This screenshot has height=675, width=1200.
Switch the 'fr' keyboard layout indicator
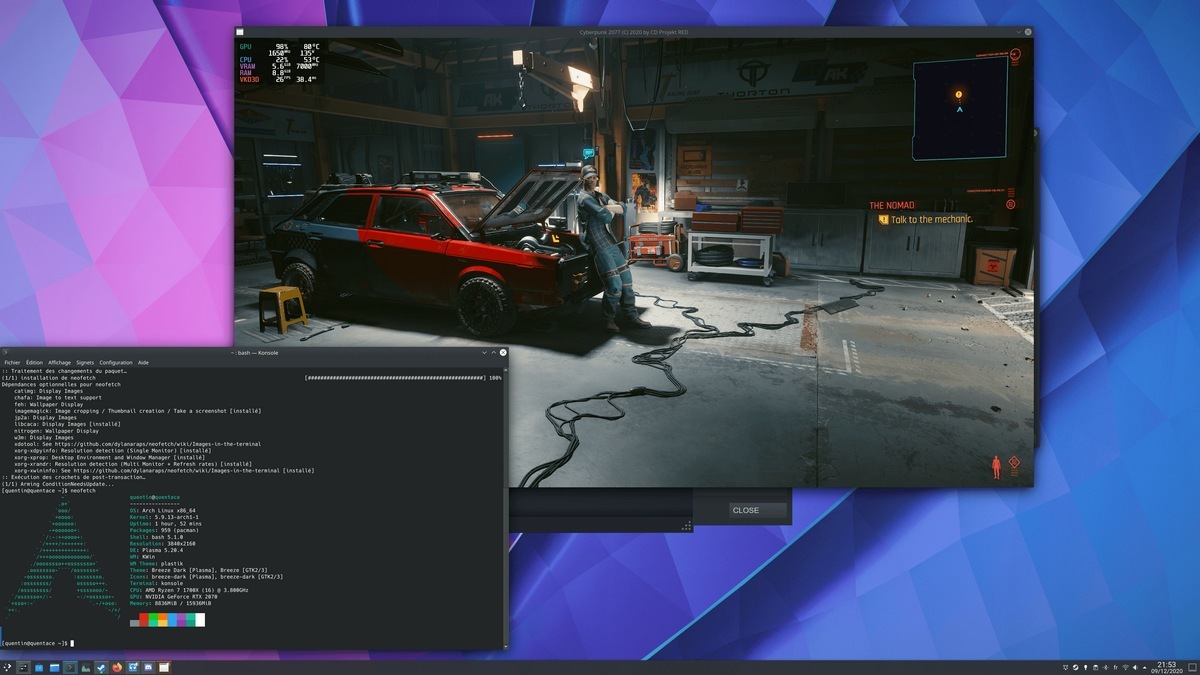click(1115, 667)
